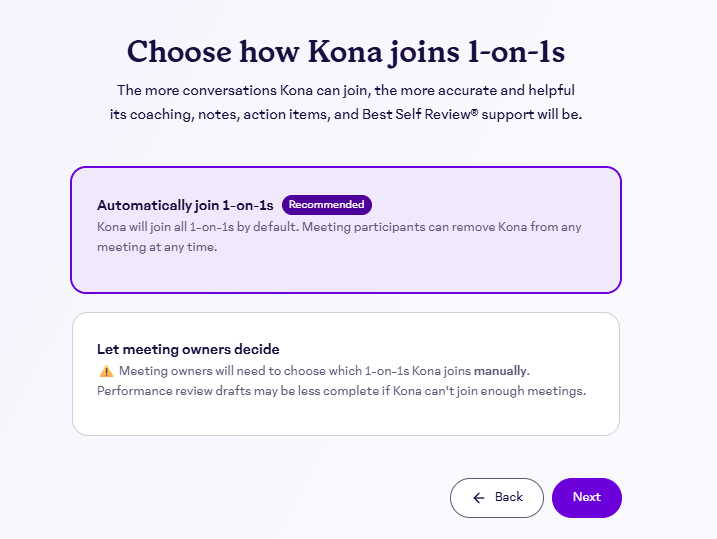Click the Back button

point(497,498)
